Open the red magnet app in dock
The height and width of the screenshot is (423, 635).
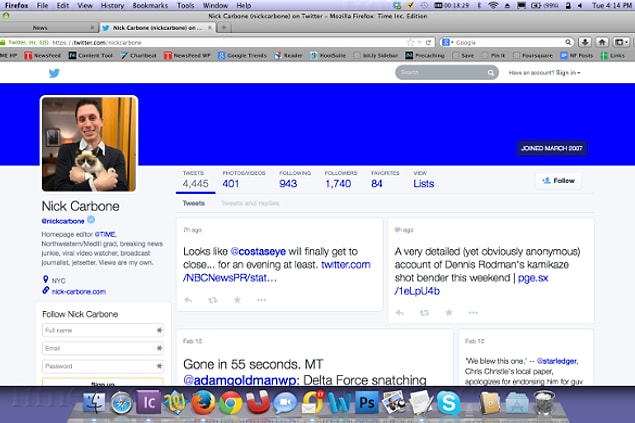click(x=258, y=402)
